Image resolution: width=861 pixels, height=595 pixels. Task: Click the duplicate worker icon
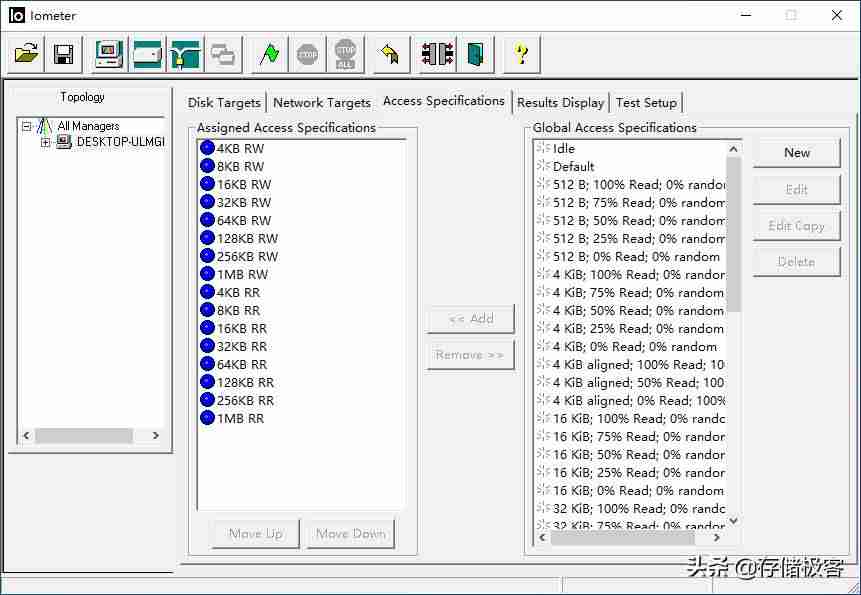(222, 54)
